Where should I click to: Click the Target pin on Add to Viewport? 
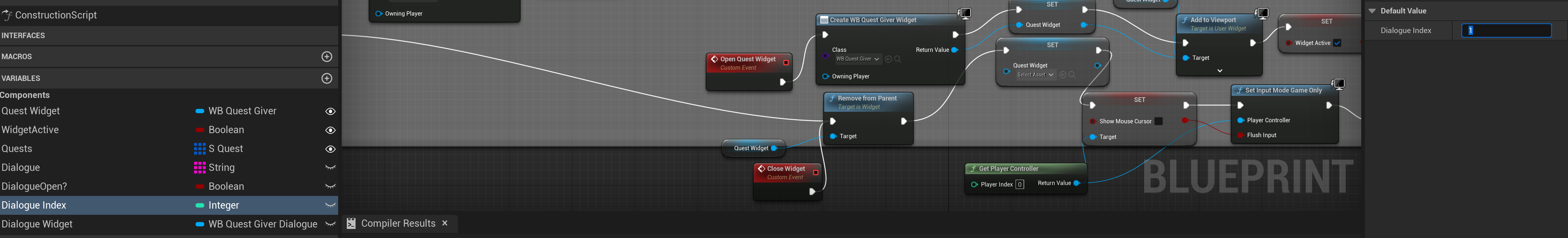click(x=1186, y=58)
